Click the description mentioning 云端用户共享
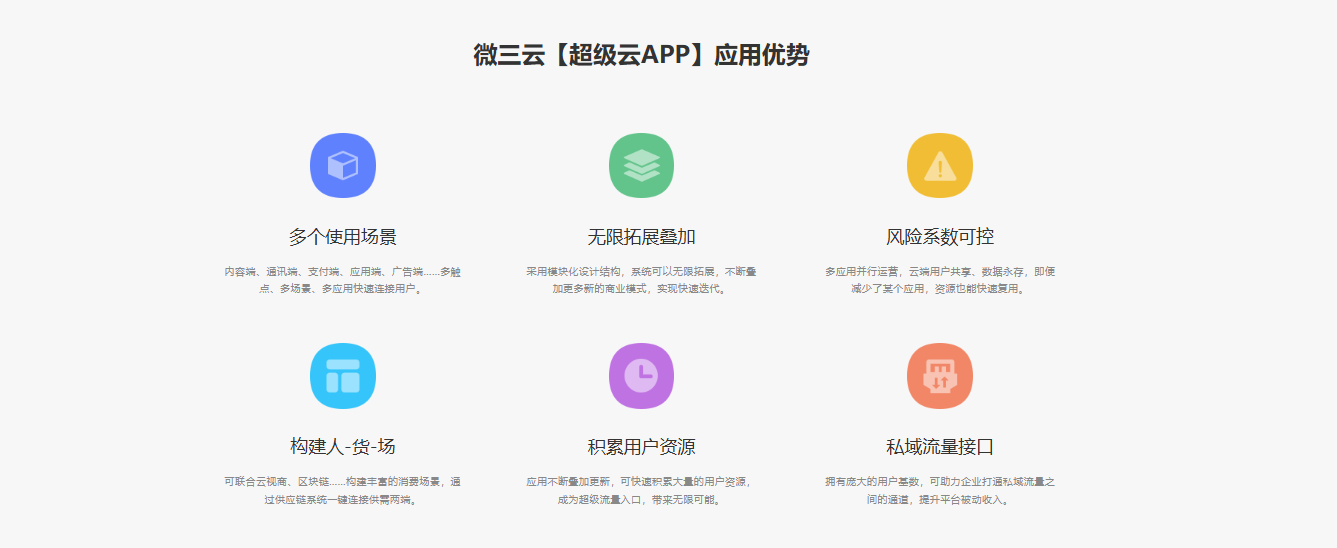 point(940,280)
